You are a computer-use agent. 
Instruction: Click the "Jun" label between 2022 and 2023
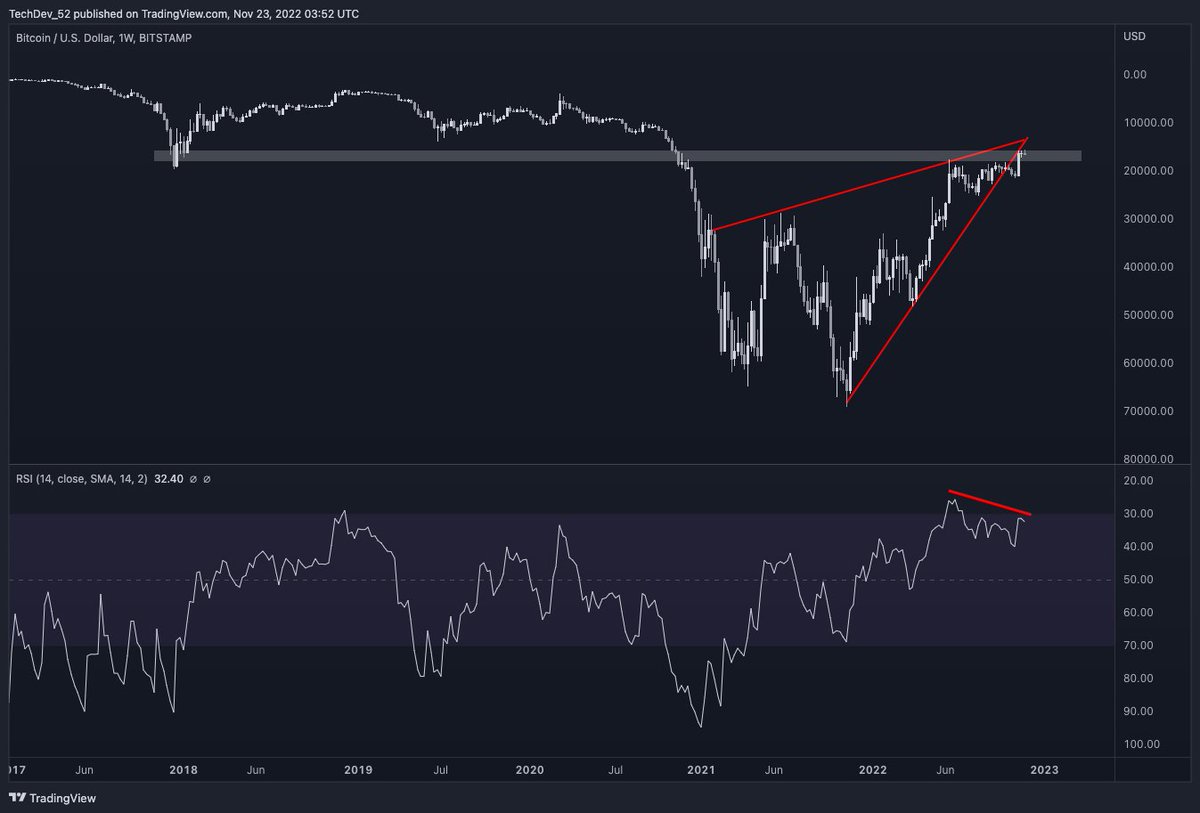pos(944,770)
